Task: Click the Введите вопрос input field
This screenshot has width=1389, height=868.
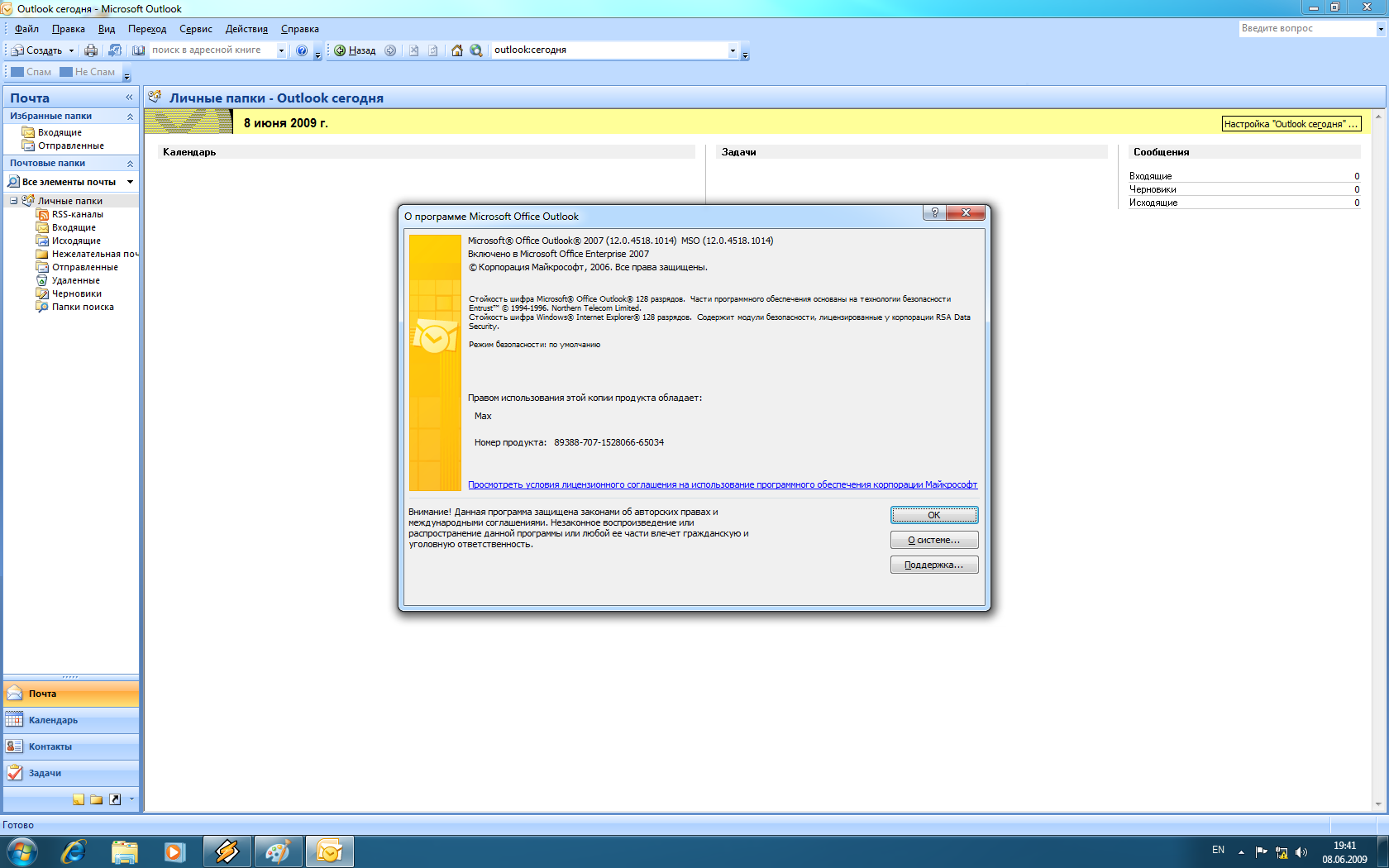Action: pos(1306,29)
